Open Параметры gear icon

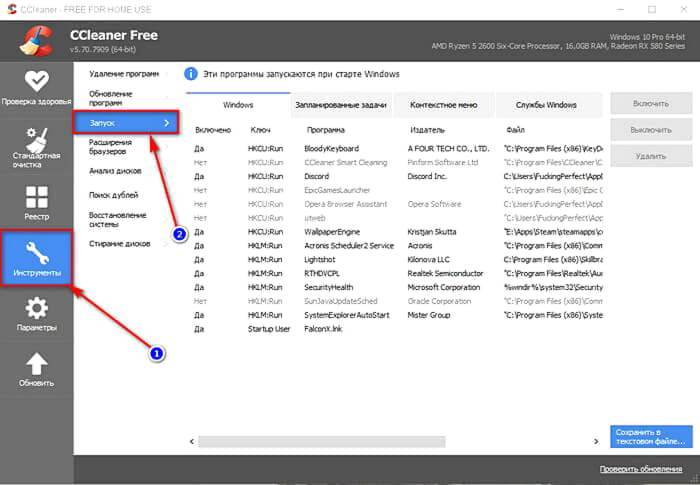pos(37,309)
